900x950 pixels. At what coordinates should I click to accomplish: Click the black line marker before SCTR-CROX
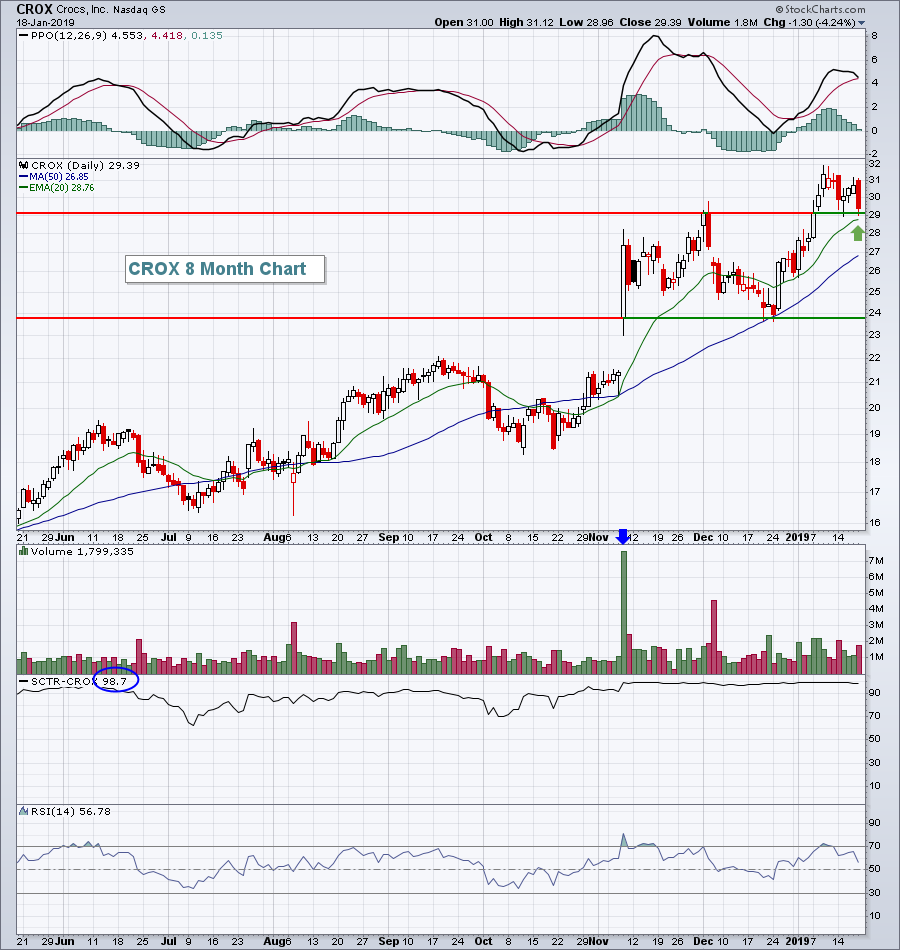[24, 682]
